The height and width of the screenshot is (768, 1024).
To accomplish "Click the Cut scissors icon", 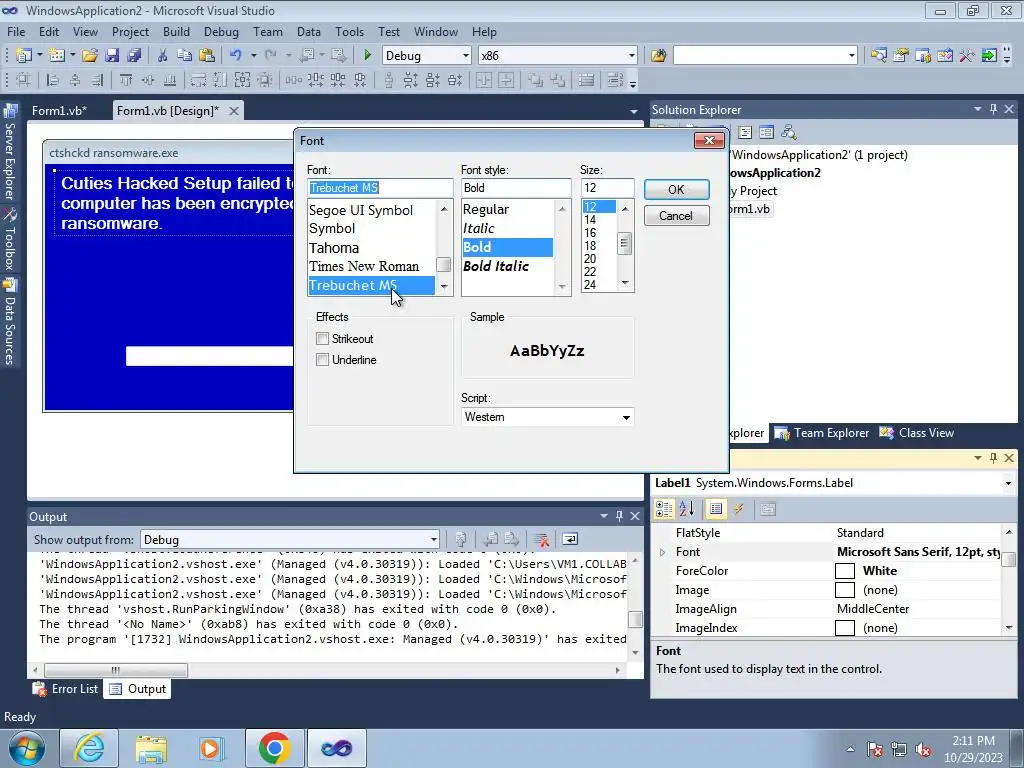I will point(163,56).
